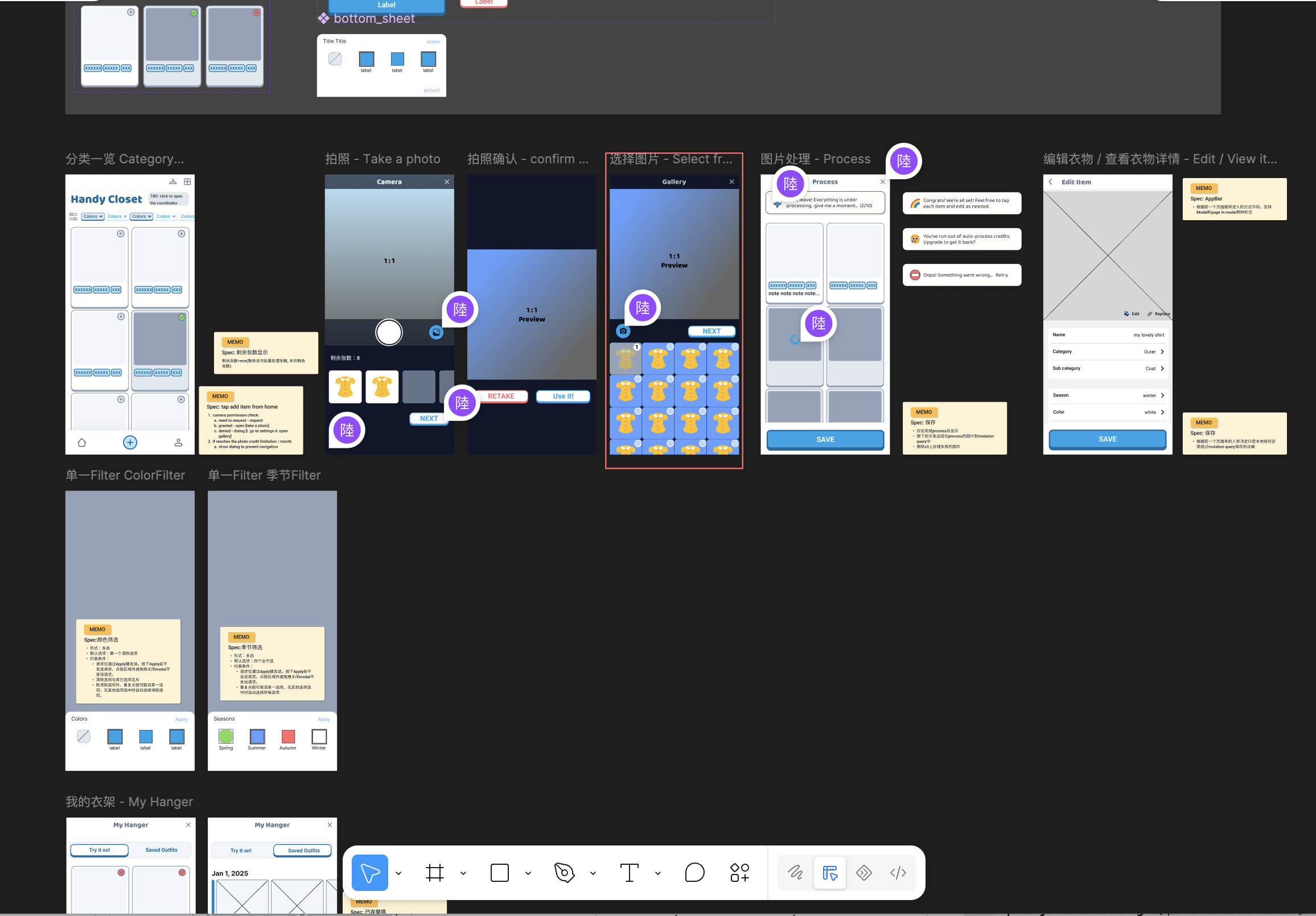
Task: Click the filter sliders icon before Colors chips
Action: [73, 217]
